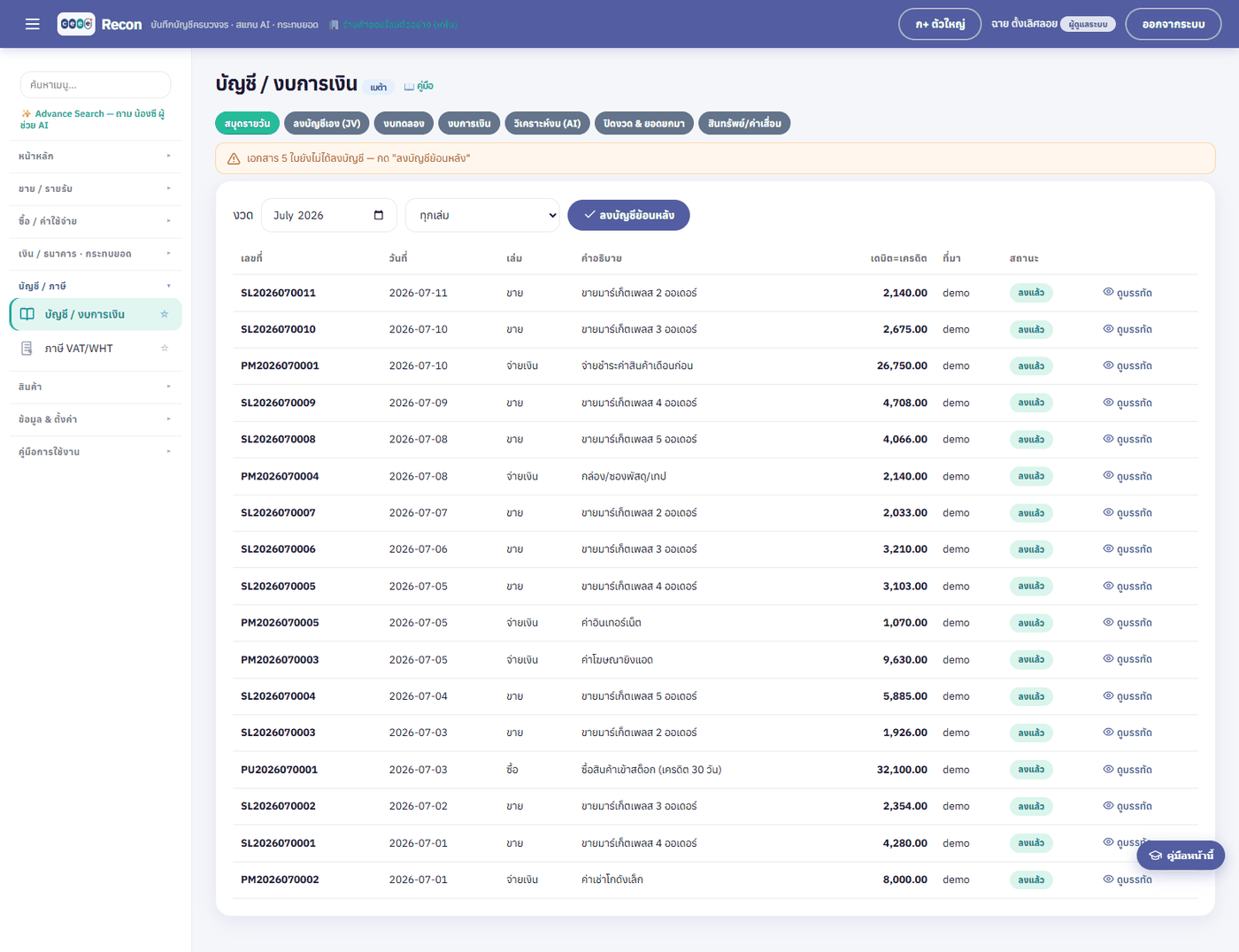Click the ดูบรรทัด link for SL2026070006
This screenshot has width=1239, height=952.
click(1127, 549)
